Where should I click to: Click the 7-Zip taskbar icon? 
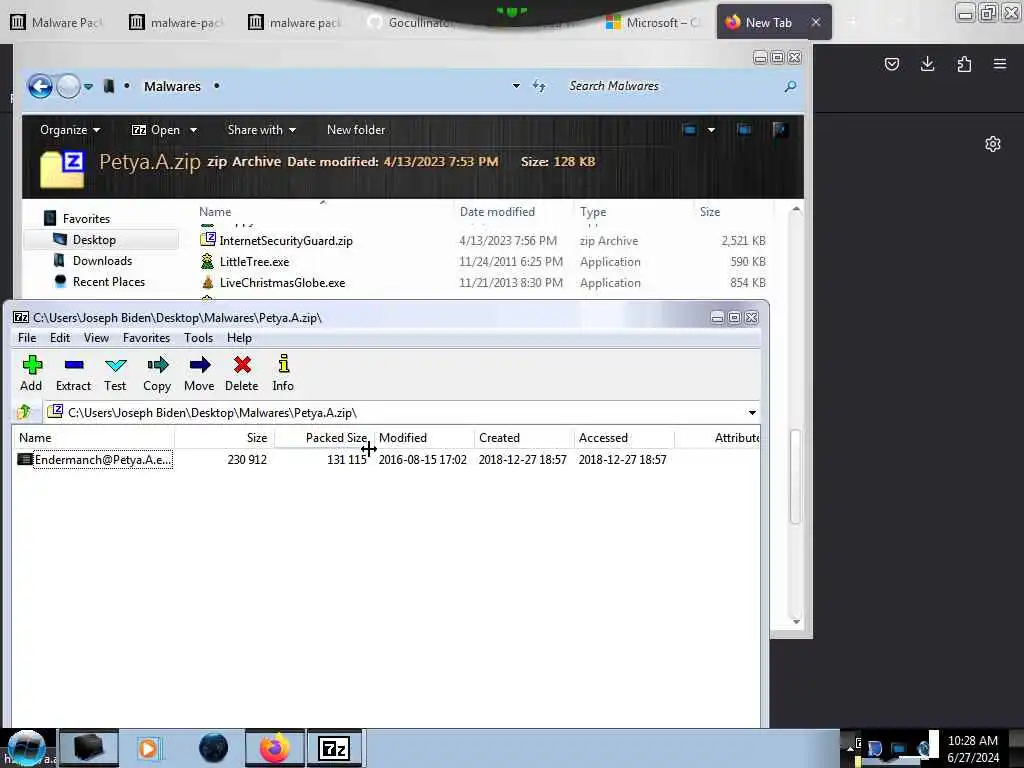[334, 748]
